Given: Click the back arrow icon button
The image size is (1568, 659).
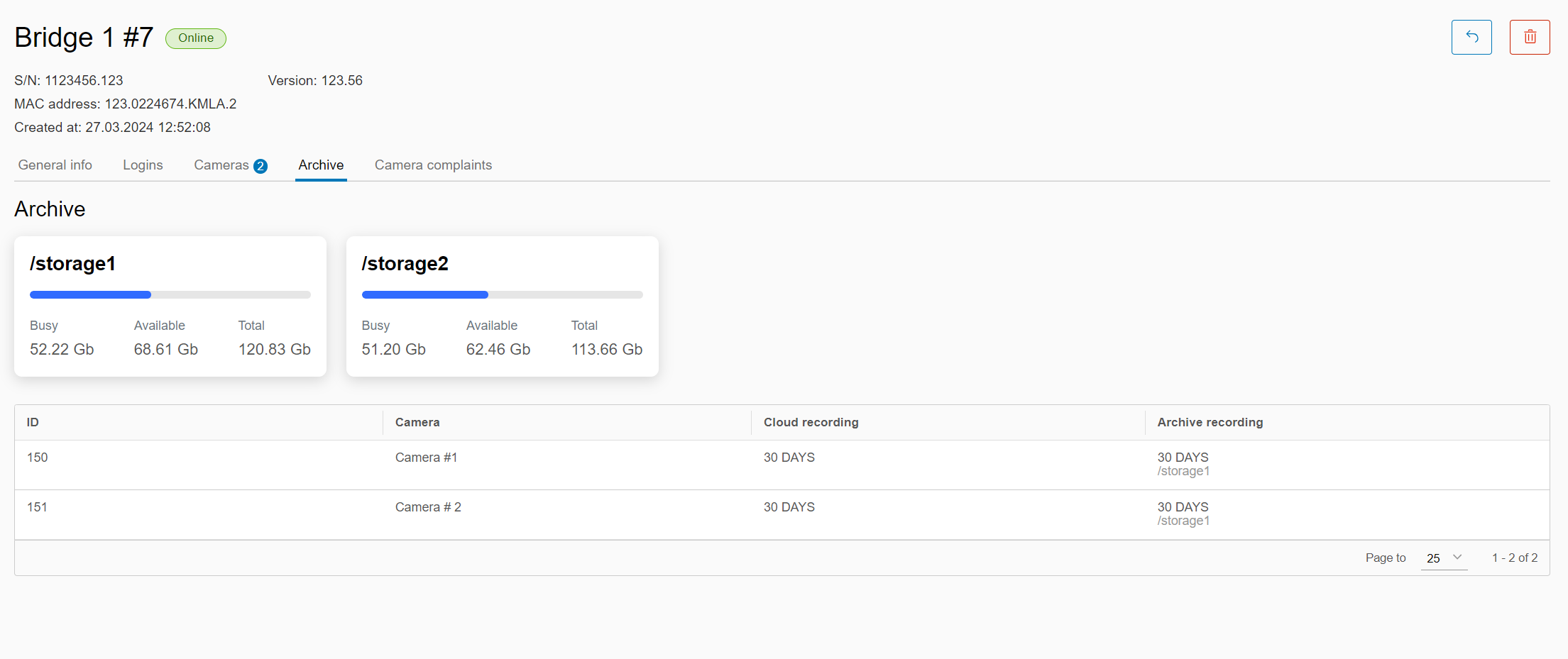Looking at the screenshot, I should click(1471, 37).
